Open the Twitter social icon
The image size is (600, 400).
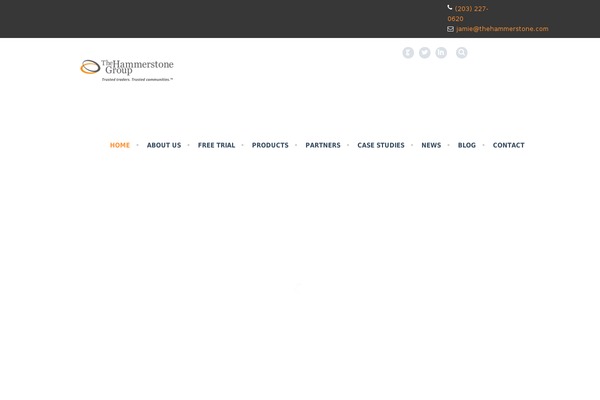pyautogui.click(x=424, y=52)
